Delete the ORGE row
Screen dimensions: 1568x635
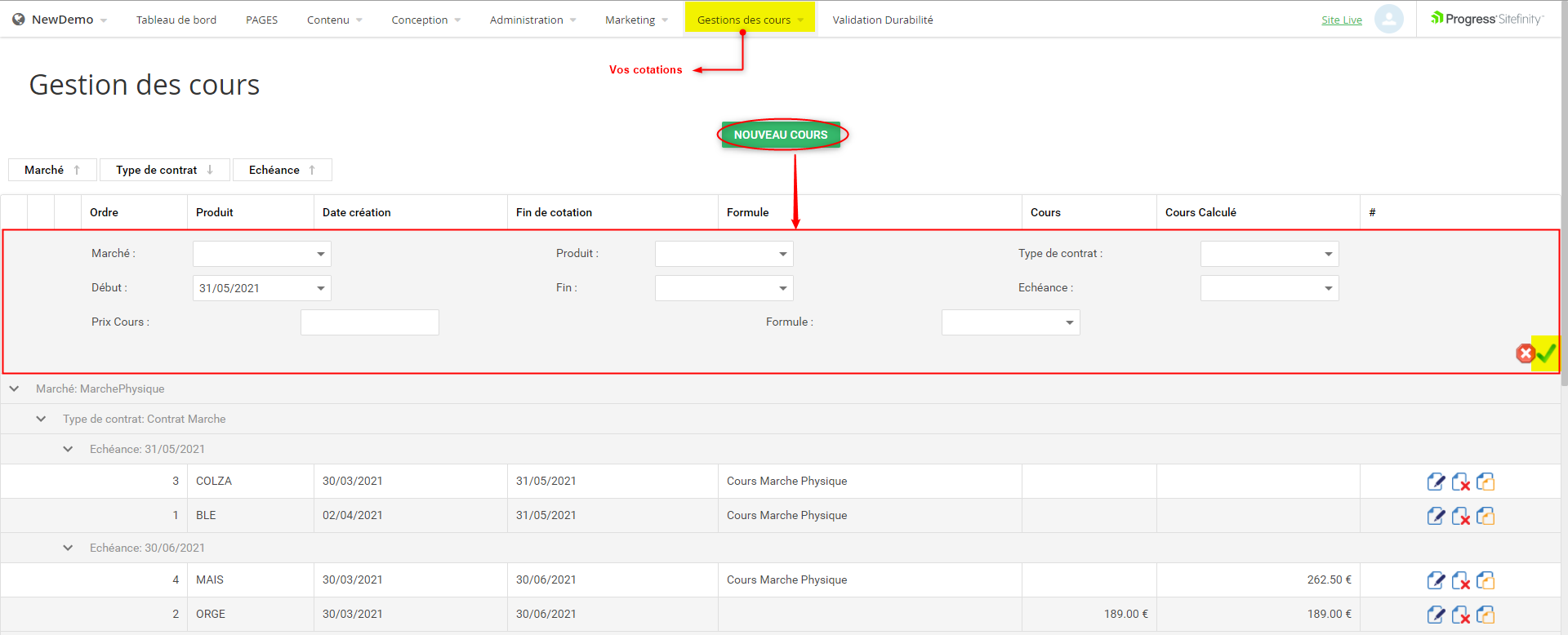point(1460,615)
